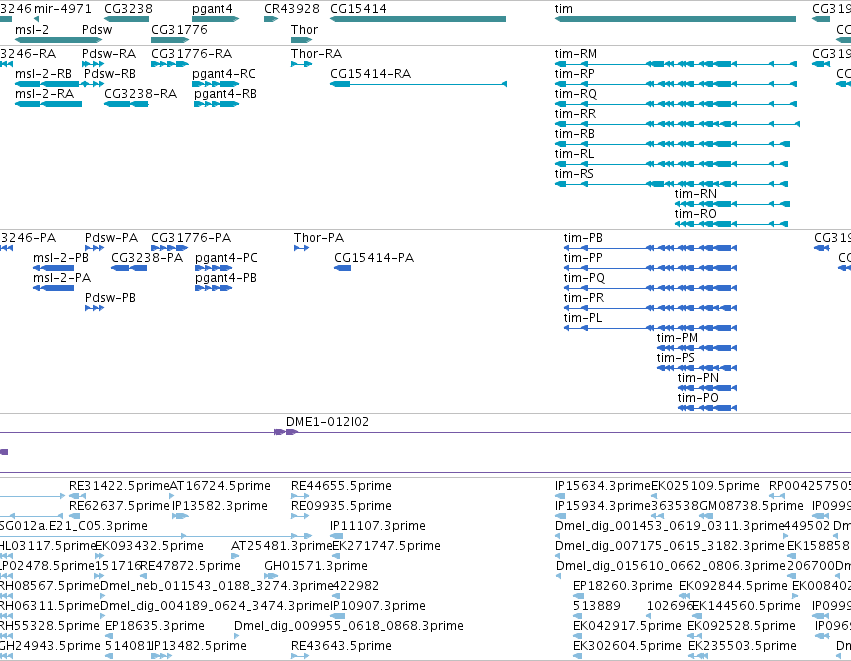Click msl-2-PA protein
851x661 pixels.
point(54,288)
